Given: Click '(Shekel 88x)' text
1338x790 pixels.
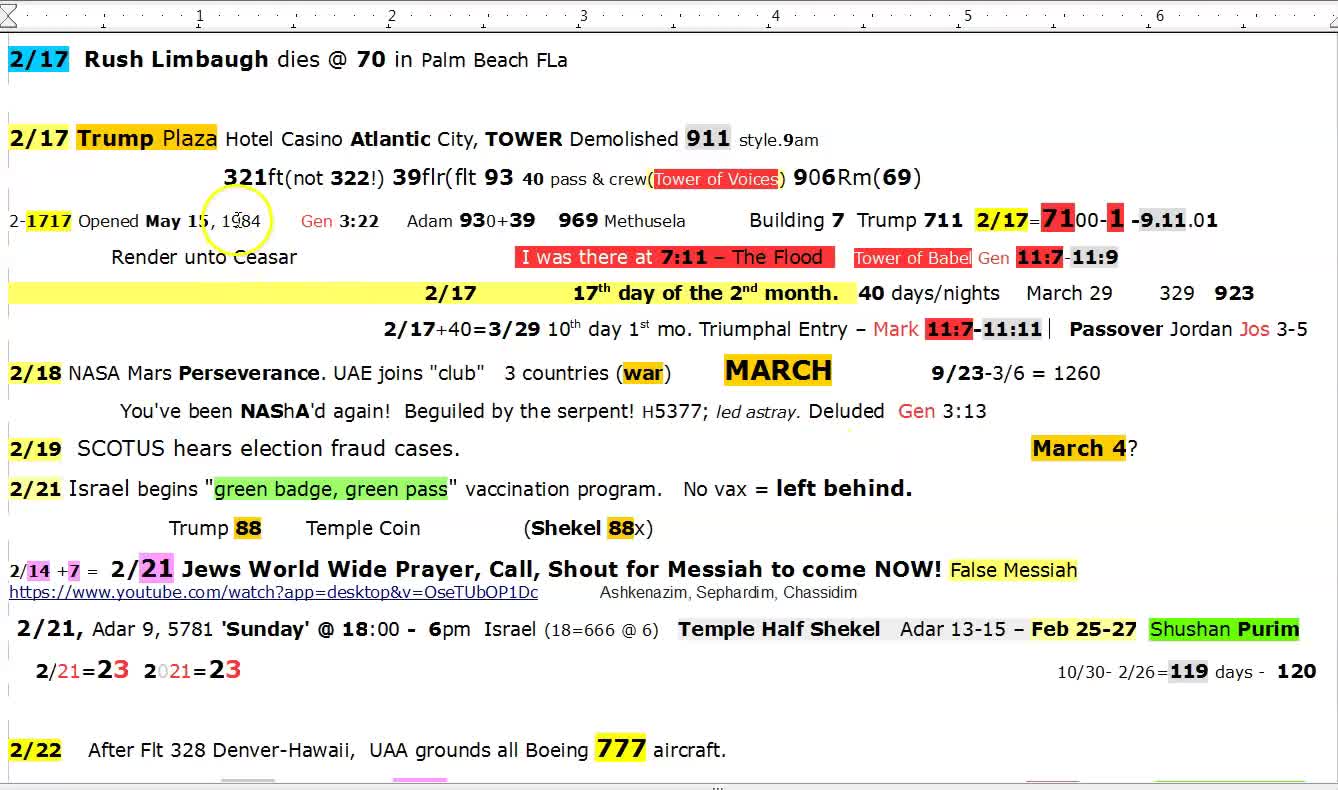Looking at the screenshot, I should tap(588, 528).
